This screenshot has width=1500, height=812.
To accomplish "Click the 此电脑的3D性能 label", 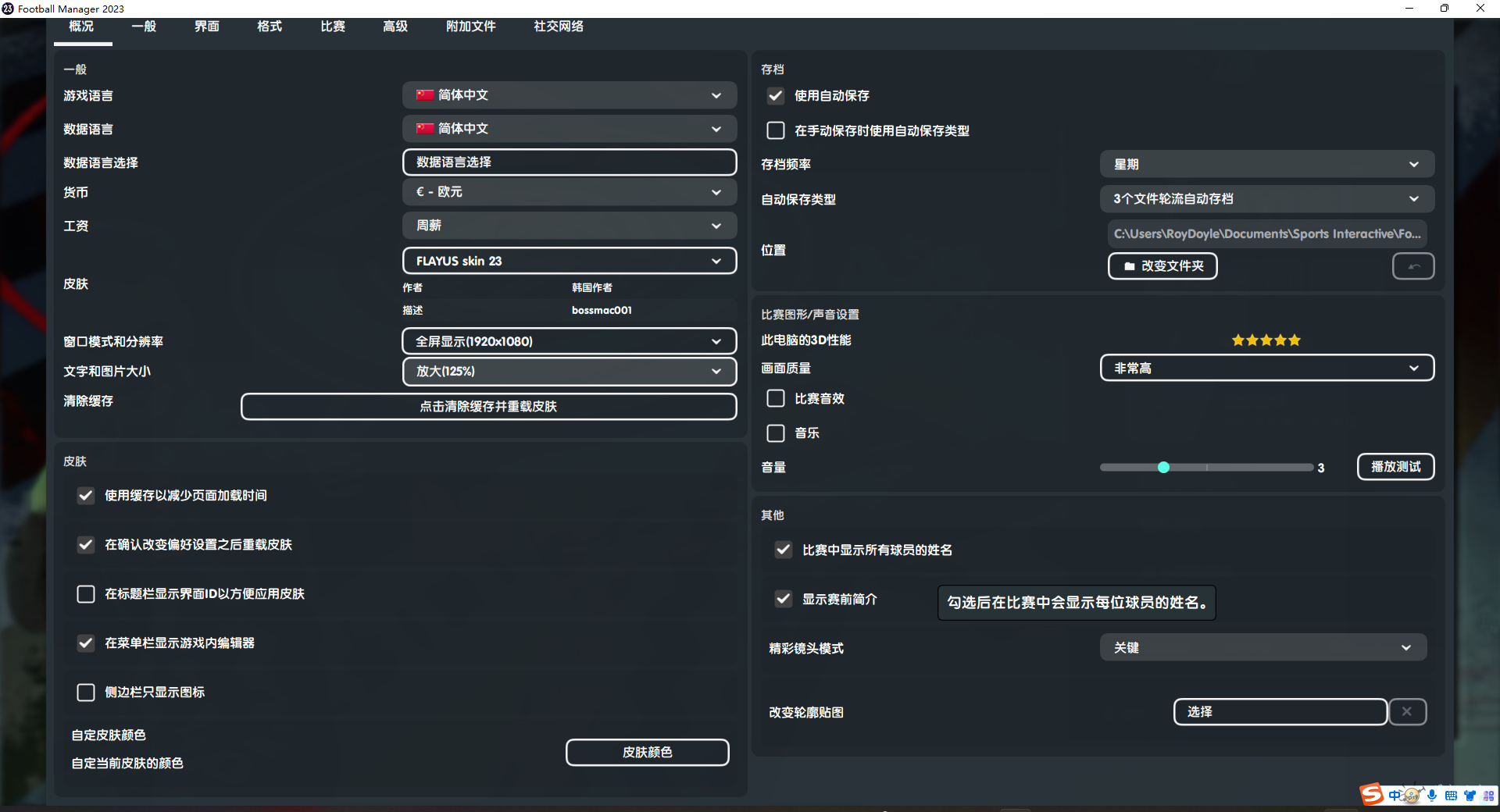I will tap(806, 340).
